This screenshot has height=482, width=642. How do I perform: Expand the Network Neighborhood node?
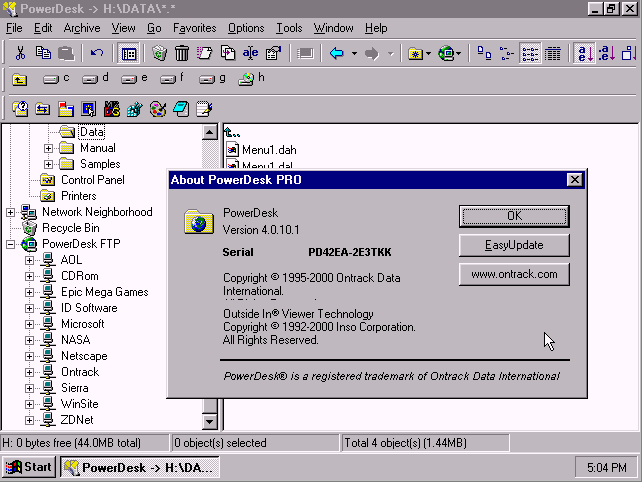pyautogui.click(x=10, y=212)
